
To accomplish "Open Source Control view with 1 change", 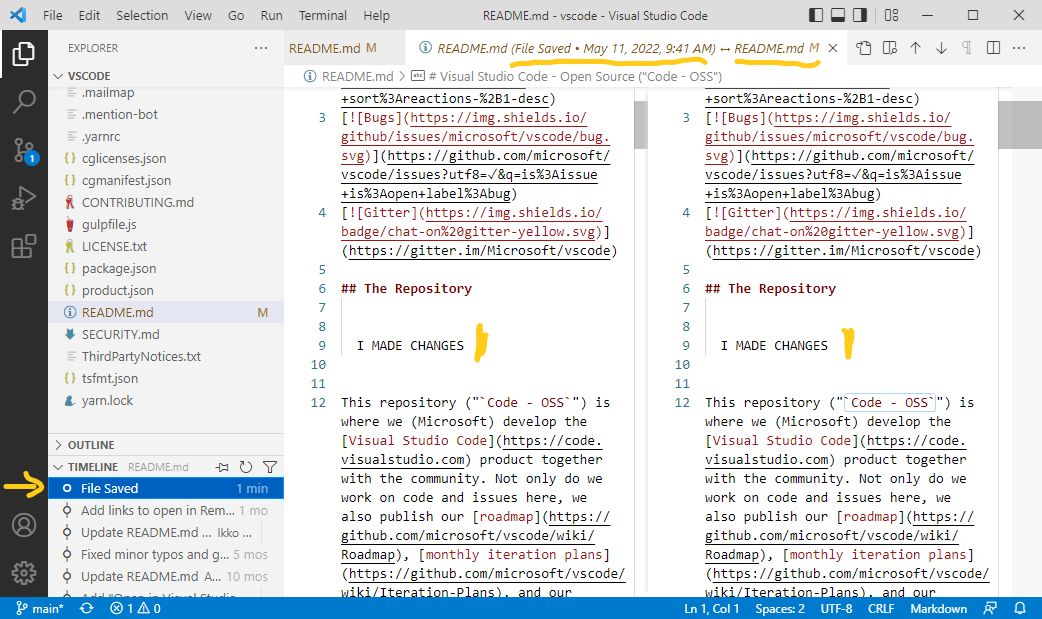I will pos(24,151).
